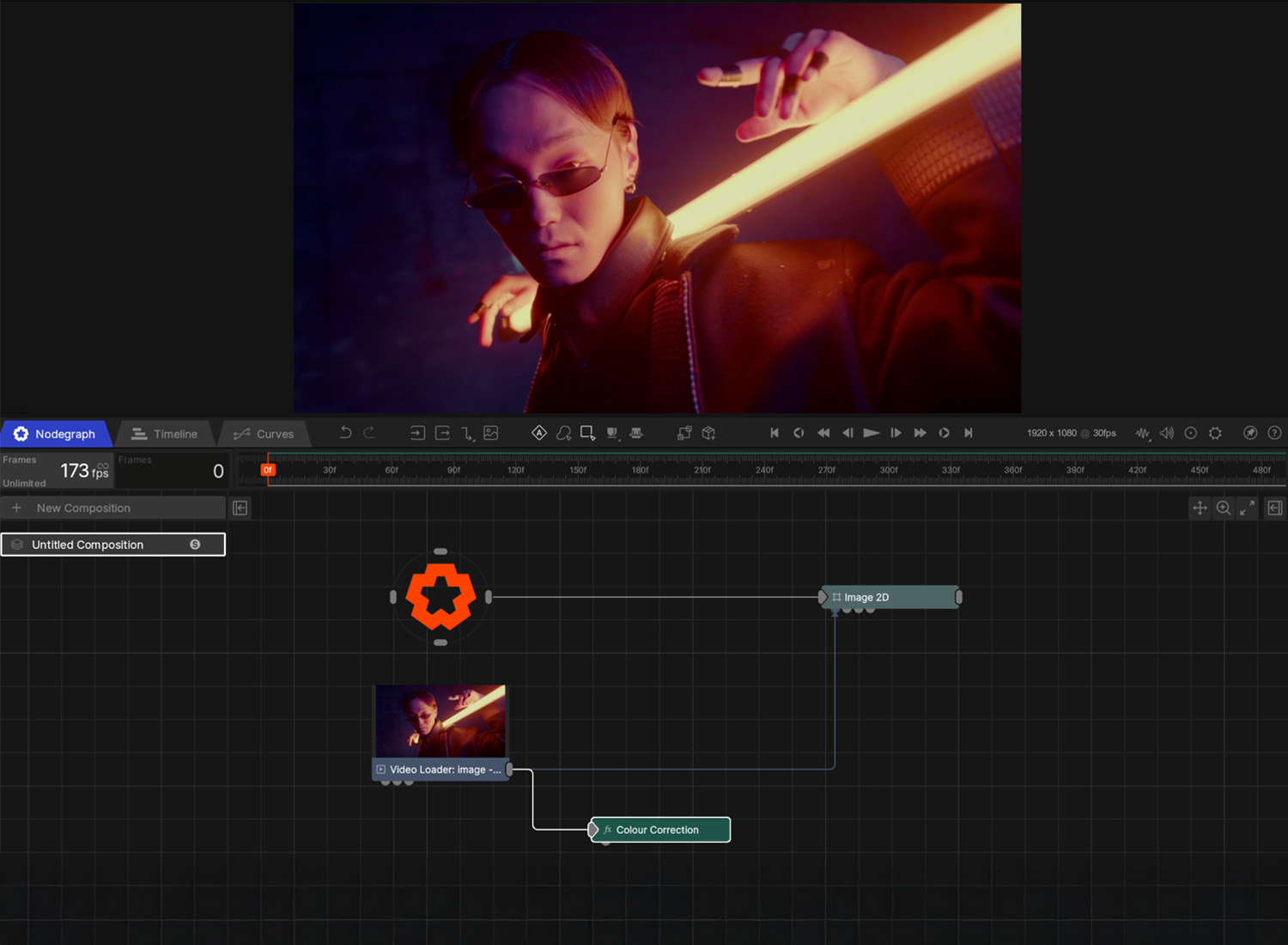
Task: Toggle the S badge on Untitled Composition
Action: click(x=195, y=545)
